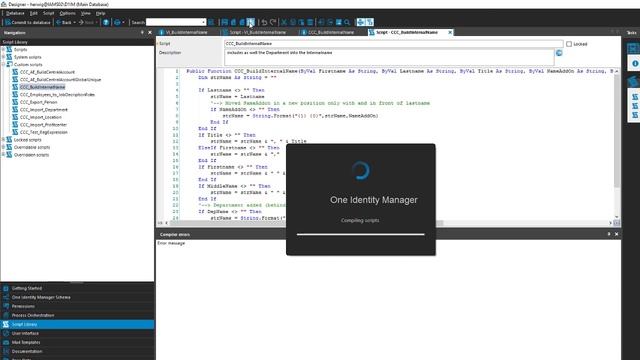Select CCC_AE_BuildCentralAccountGlobalUnique script
The image size is (640, 360).
[x=60, y=80]
